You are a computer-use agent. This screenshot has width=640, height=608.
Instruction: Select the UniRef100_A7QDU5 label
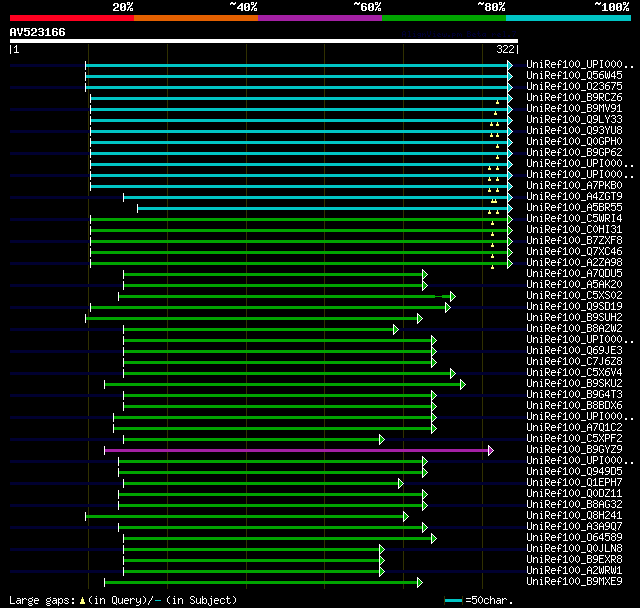[574, 273]
